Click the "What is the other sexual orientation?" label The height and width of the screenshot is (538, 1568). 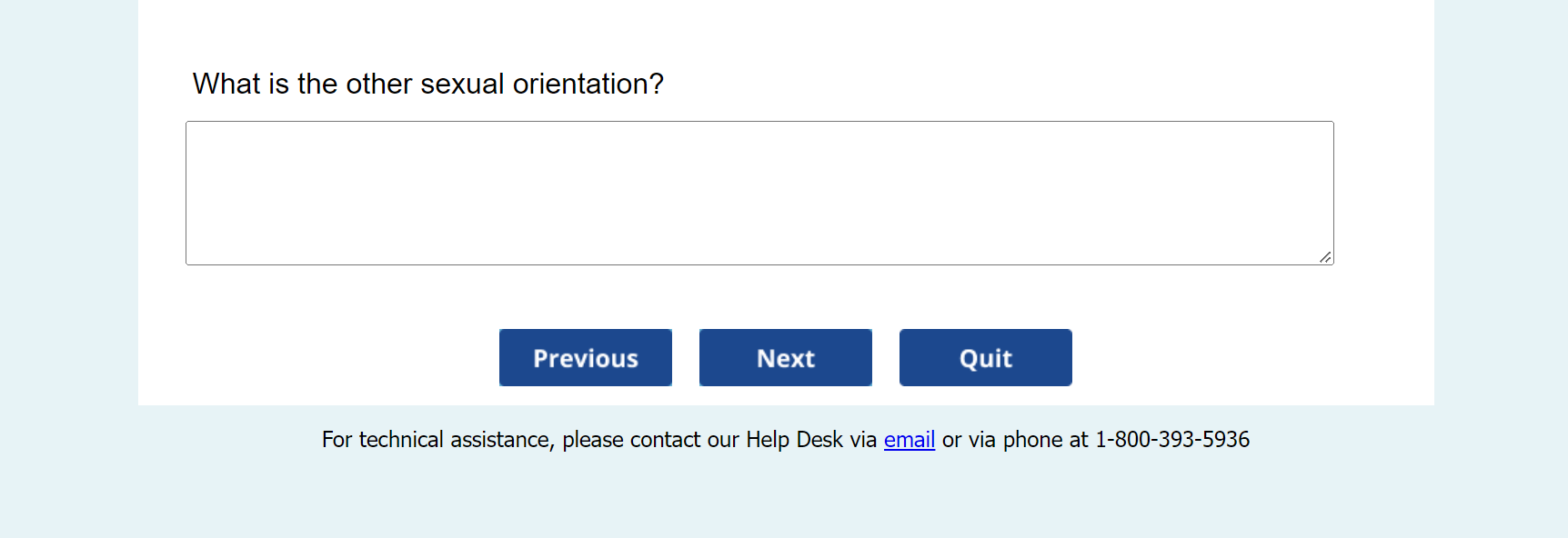point(428,84)
